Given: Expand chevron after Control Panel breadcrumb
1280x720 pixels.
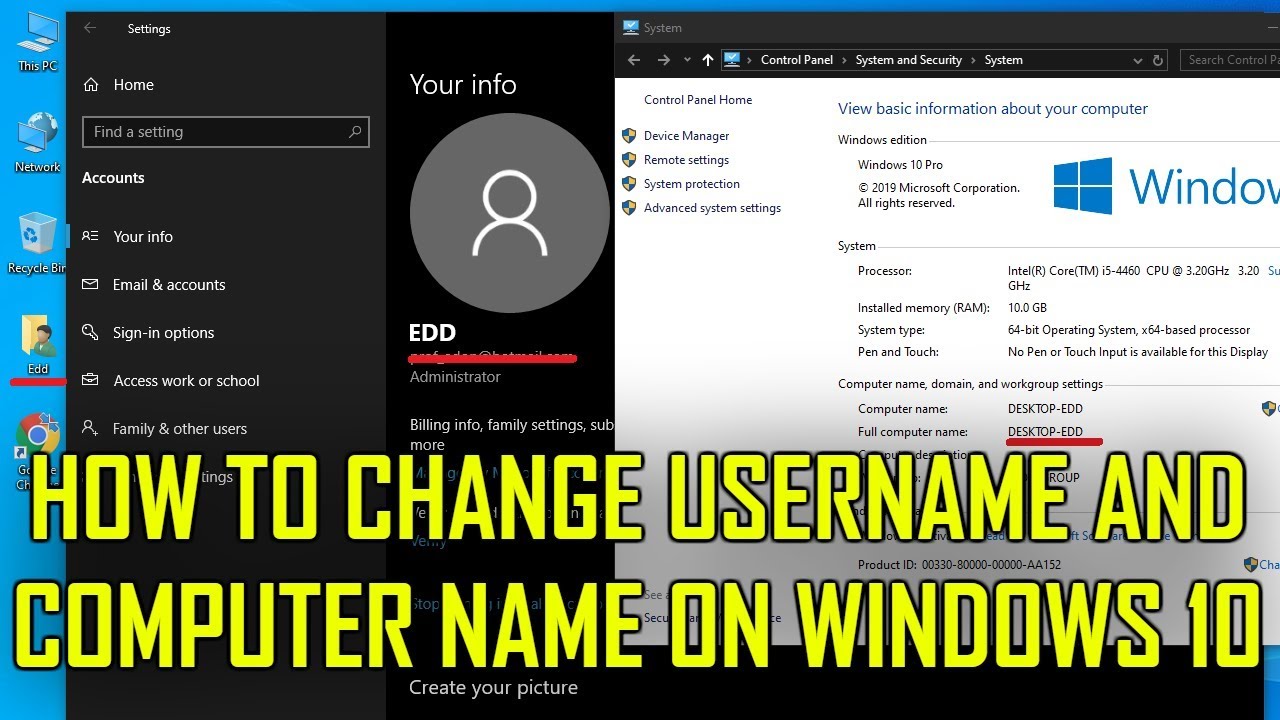Looking at the screenshot, I should (845, 60).
